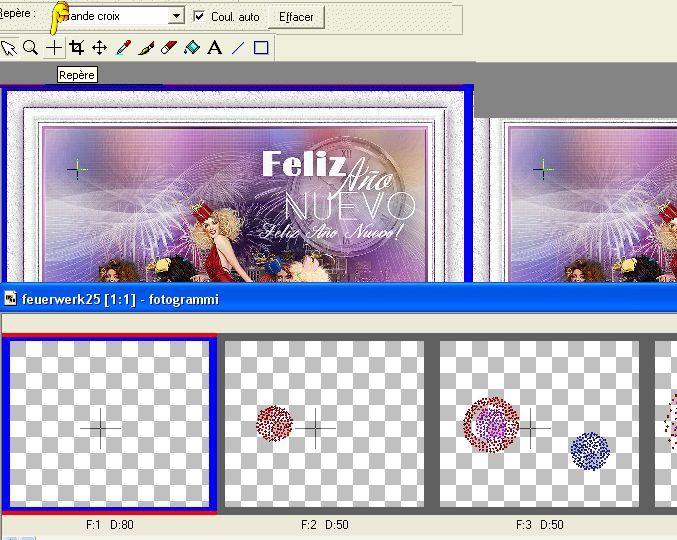677x540 pixels.
Task: Select the Zoom magnifier tool
Action: [30, 47]
